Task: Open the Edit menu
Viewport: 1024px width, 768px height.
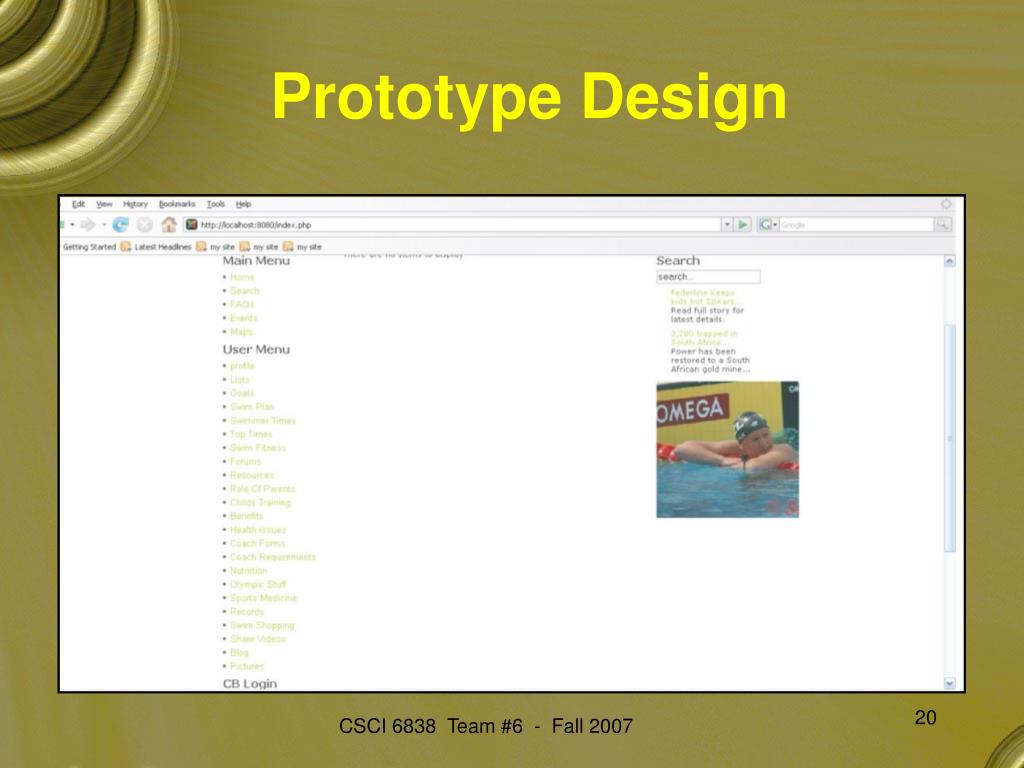Action: 78,204
